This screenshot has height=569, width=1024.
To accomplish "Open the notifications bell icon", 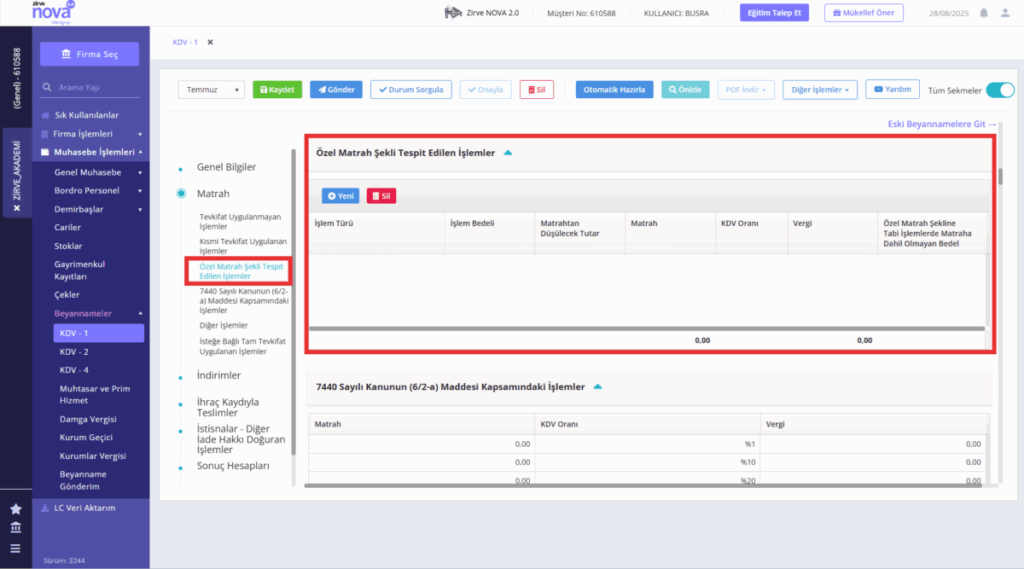I will [984, 13].
